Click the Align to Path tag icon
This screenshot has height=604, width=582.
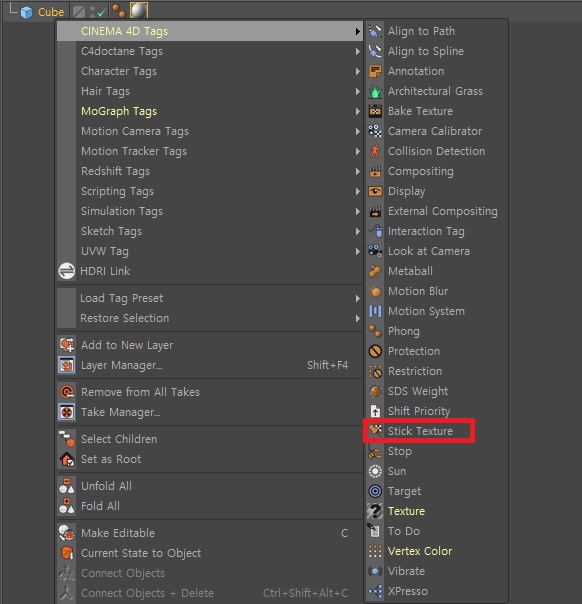tap(375, 31)
